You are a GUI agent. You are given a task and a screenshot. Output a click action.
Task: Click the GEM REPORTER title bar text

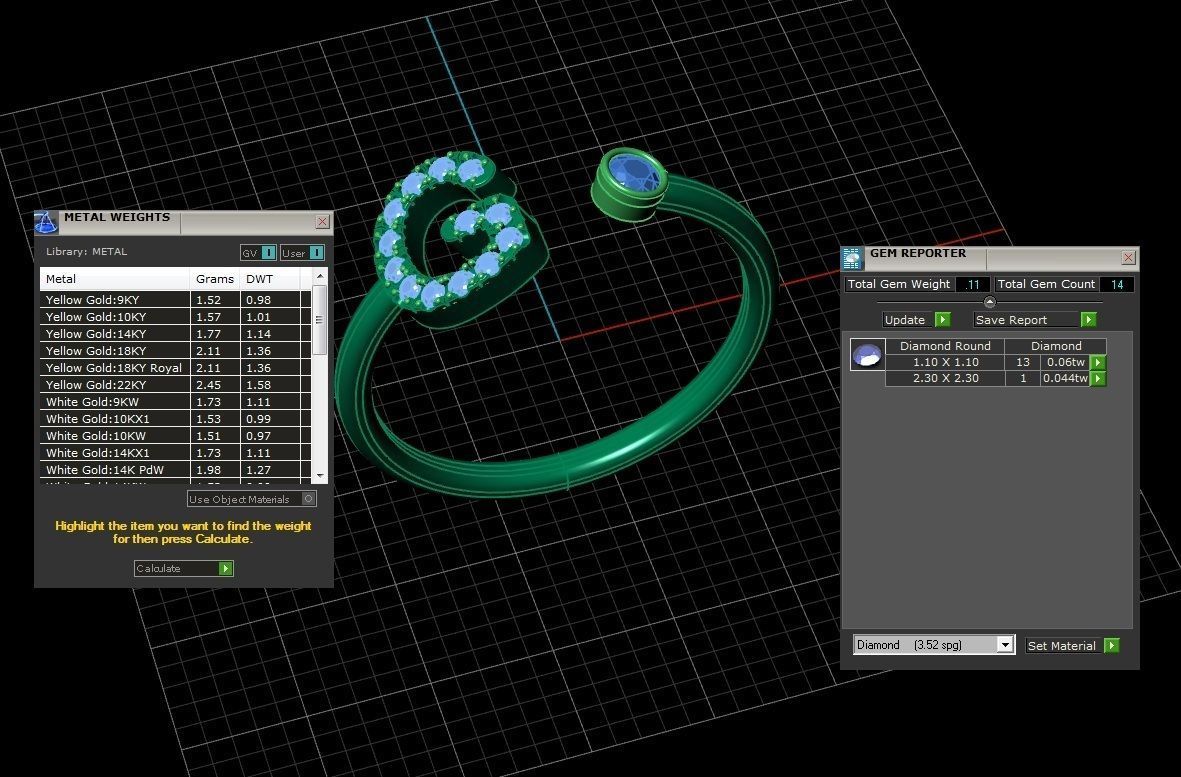[918, 253]
